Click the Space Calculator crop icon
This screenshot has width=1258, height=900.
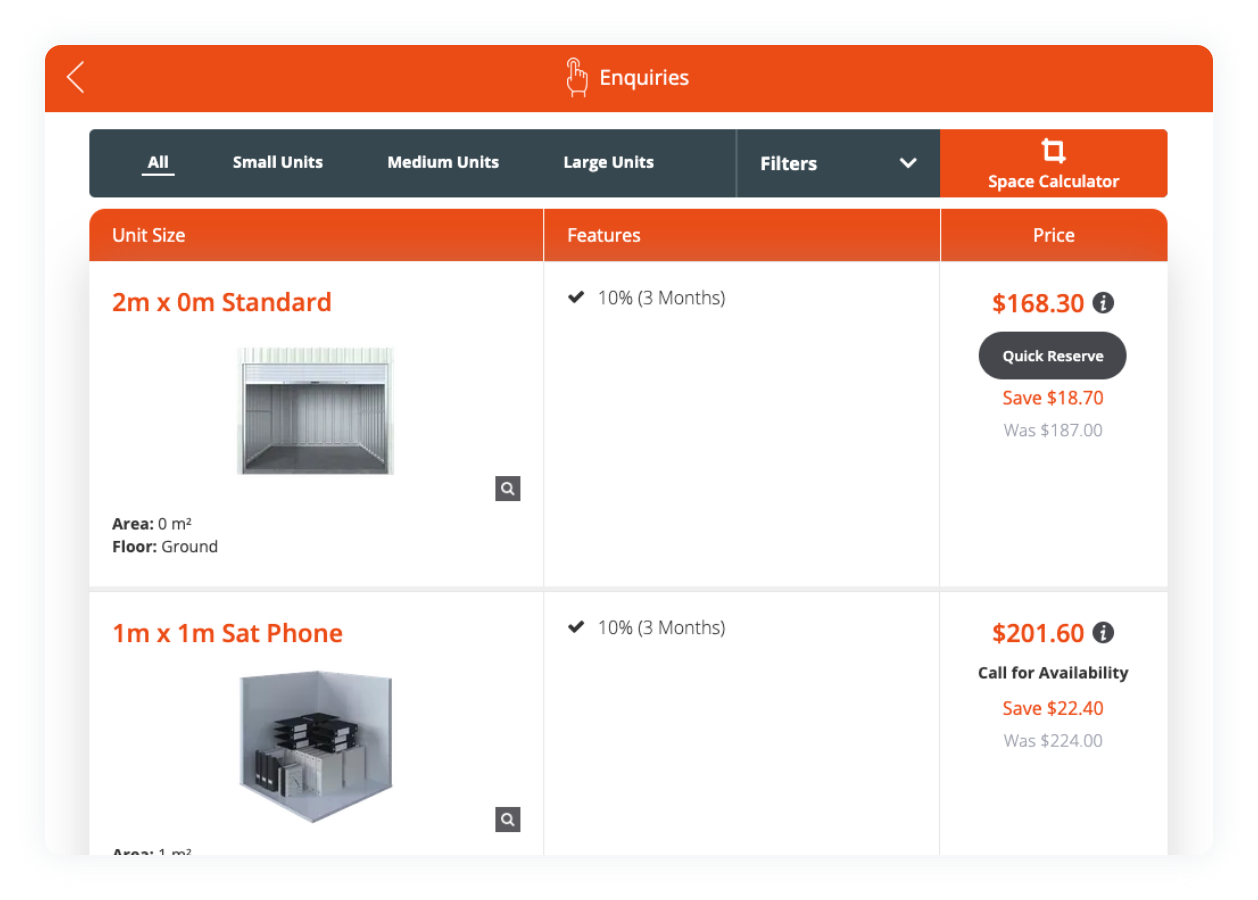(1053, 151)
